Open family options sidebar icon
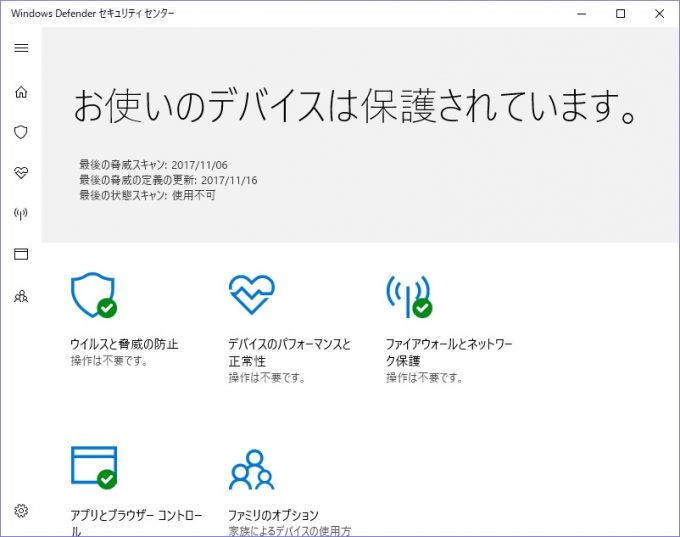The width and height of the screenshot is (680, 537). [x=21, y=297]
